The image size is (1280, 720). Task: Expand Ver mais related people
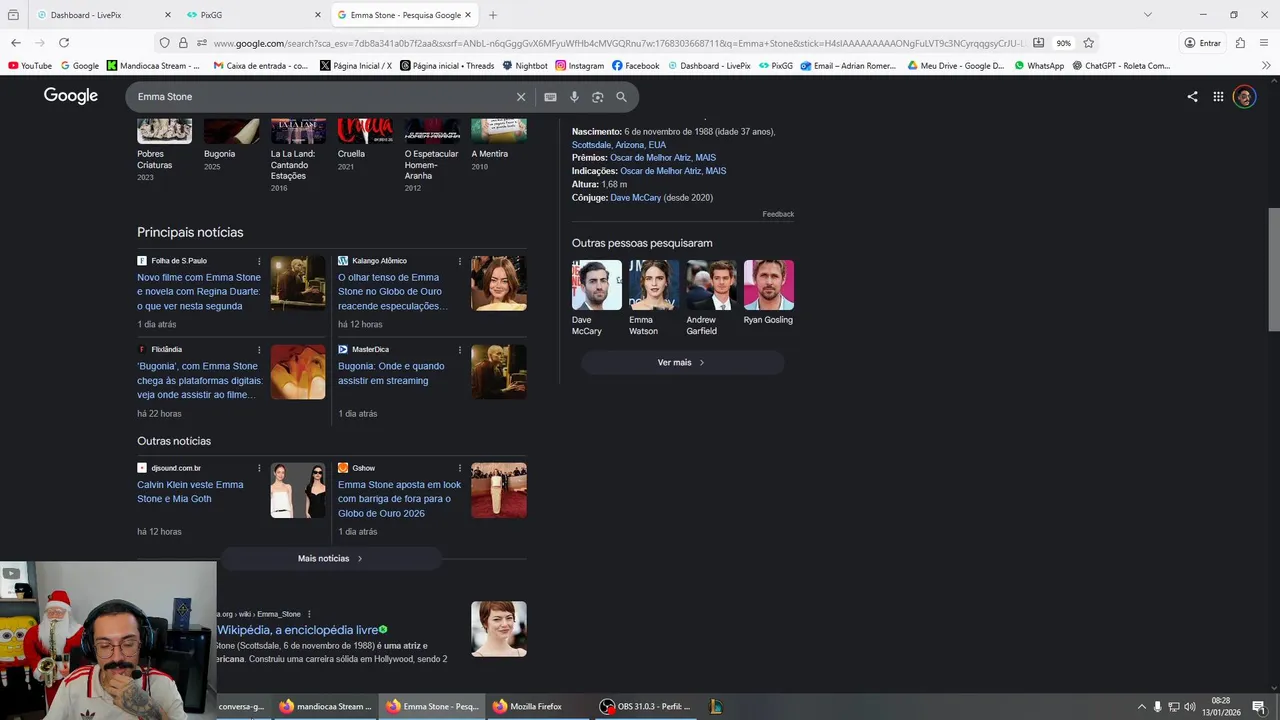tap(682, 362)
